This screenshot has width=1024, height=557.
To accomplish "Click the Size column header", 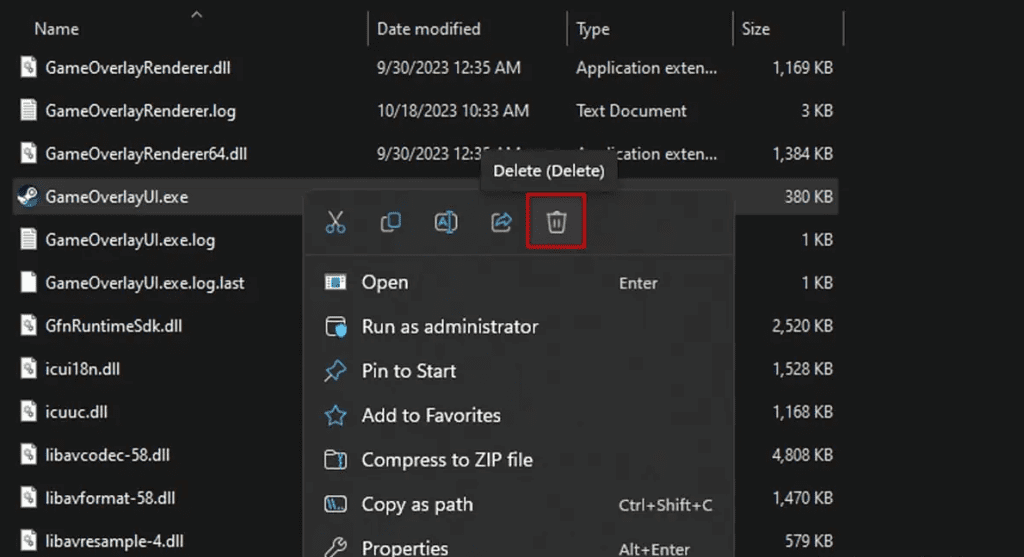I will pos(756,29).
